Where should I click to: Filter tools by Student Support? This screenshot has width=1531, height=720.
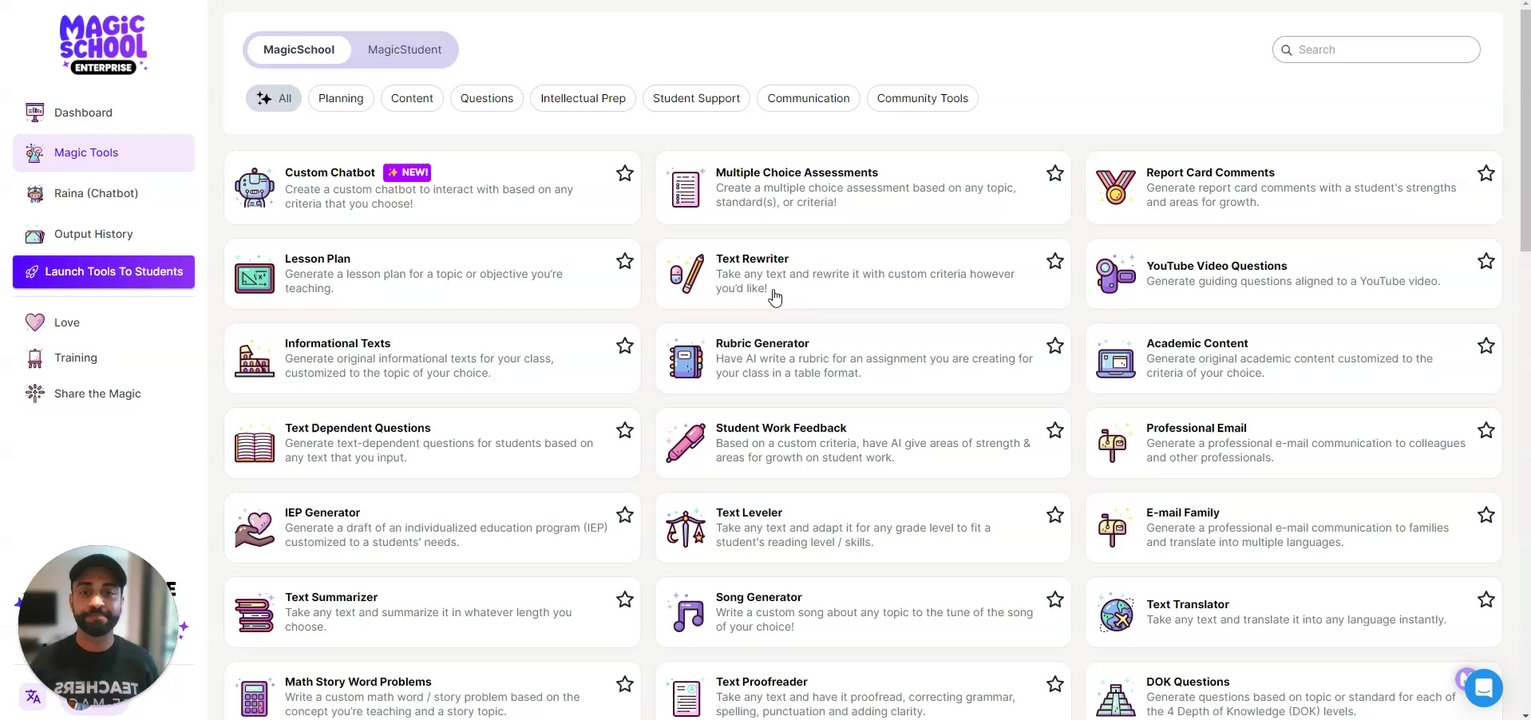pyautogui.click(x=696, y=98)
